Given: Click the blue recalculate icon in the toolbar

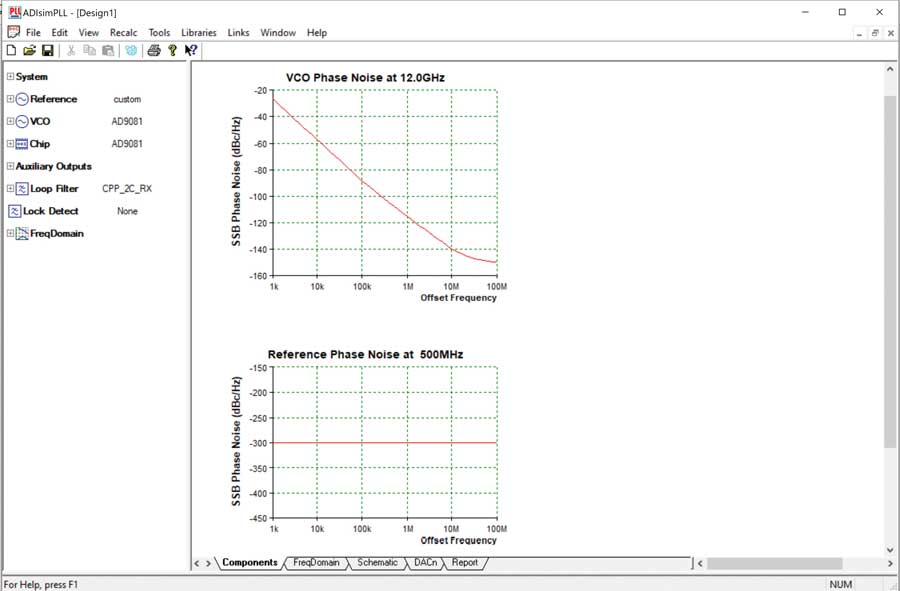Looking at the screenshot, I should (131, 50).
